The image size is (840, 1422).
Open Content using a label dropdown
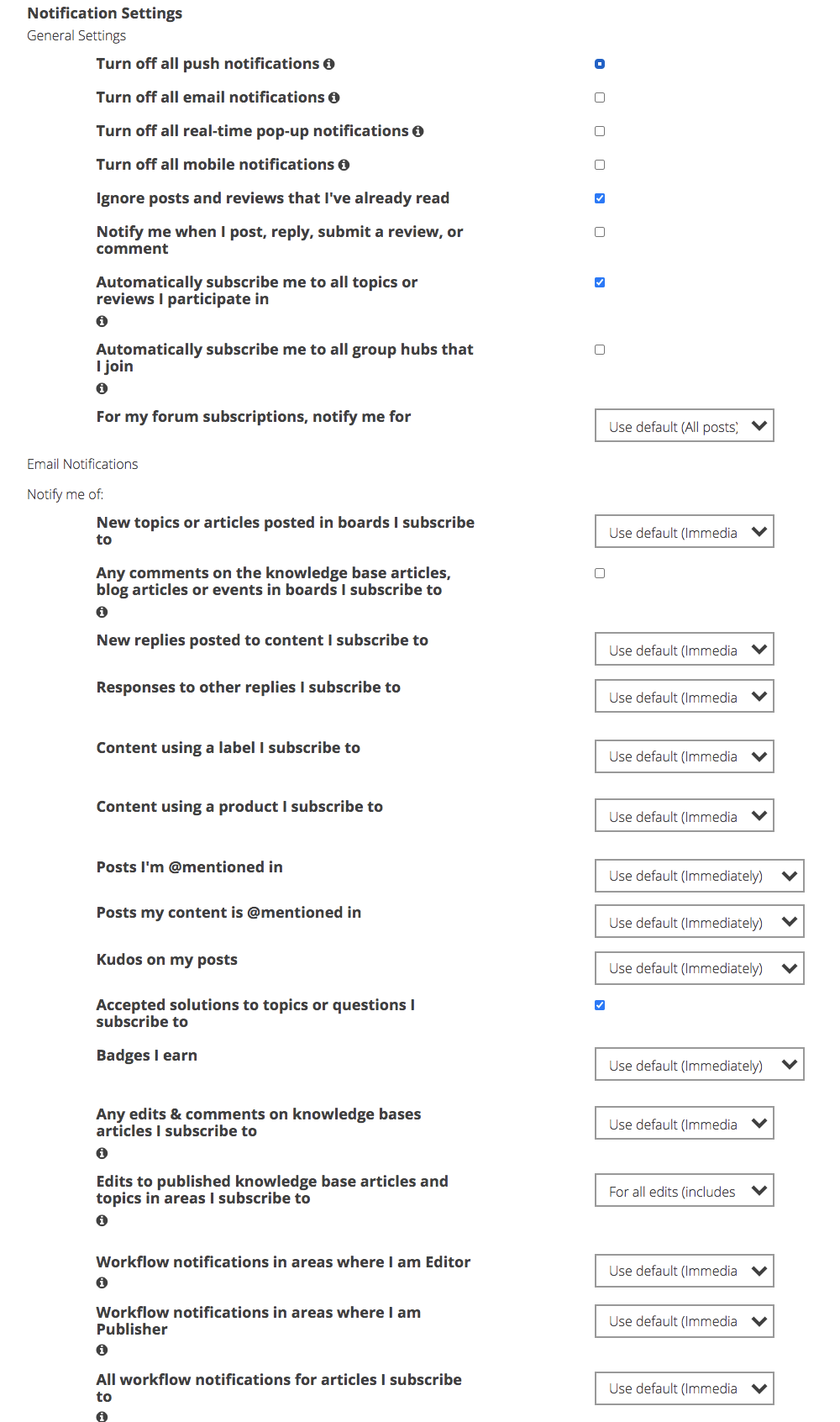pyautogui.click(x=685, y=756)
